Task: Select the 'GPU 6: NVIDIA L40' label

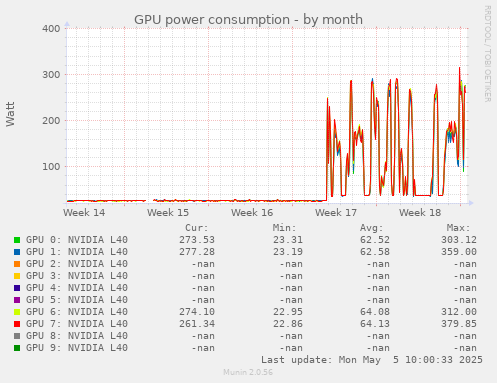Action: [77, 312]
